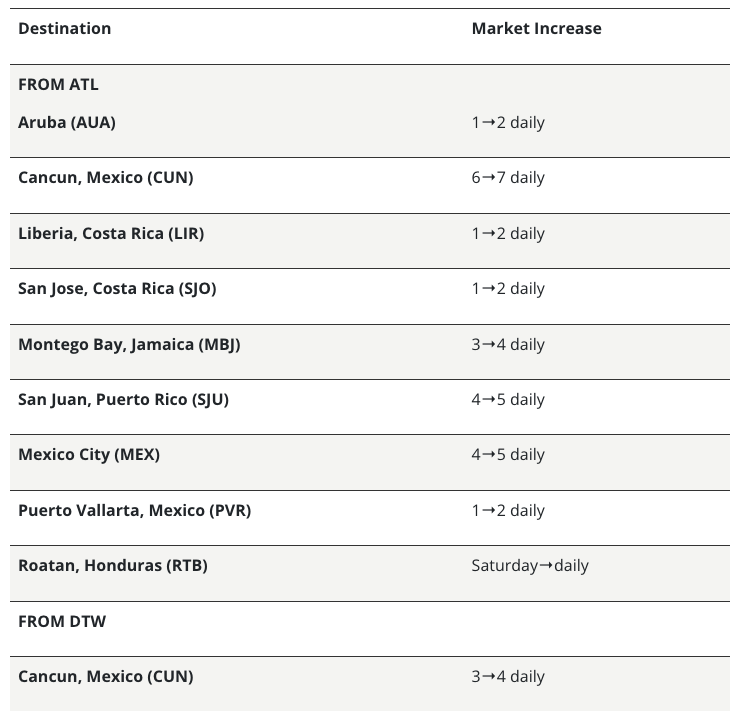Screen dimensions: 734x719
Task: Click Puerto Vallarta, Mexico (PVR) cell
Action: [134, 511]
